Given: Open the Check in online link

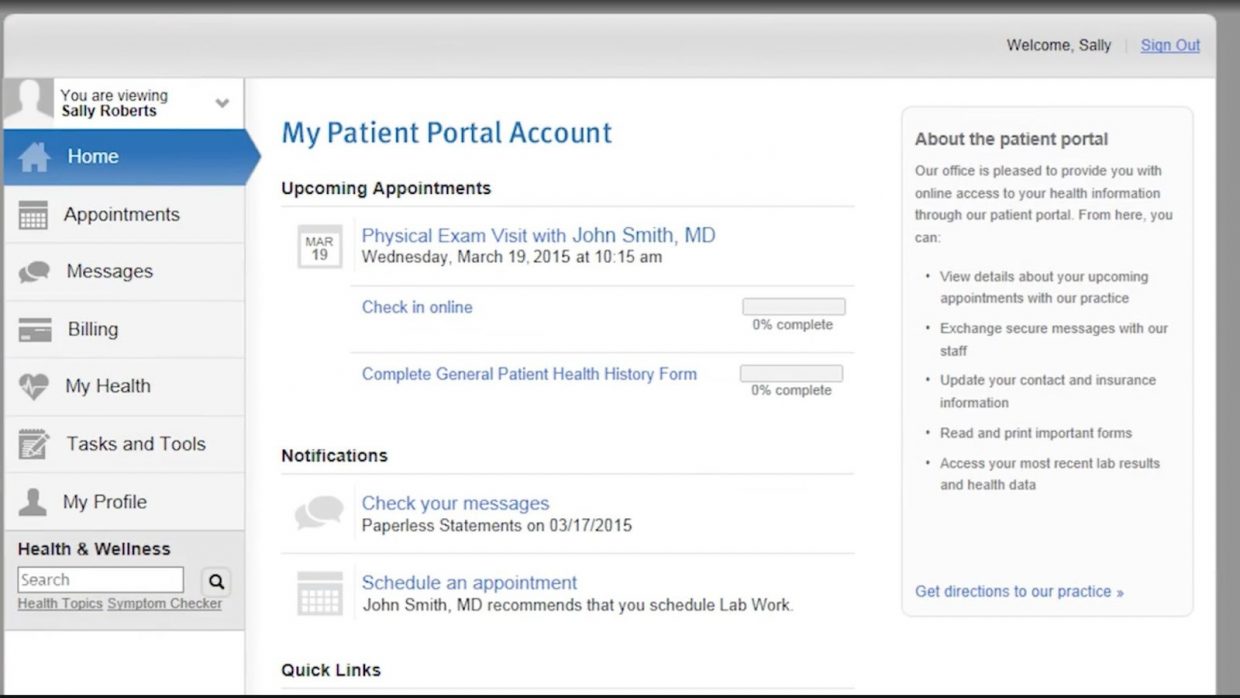Looking at the screenshot, I should point(417,307).
